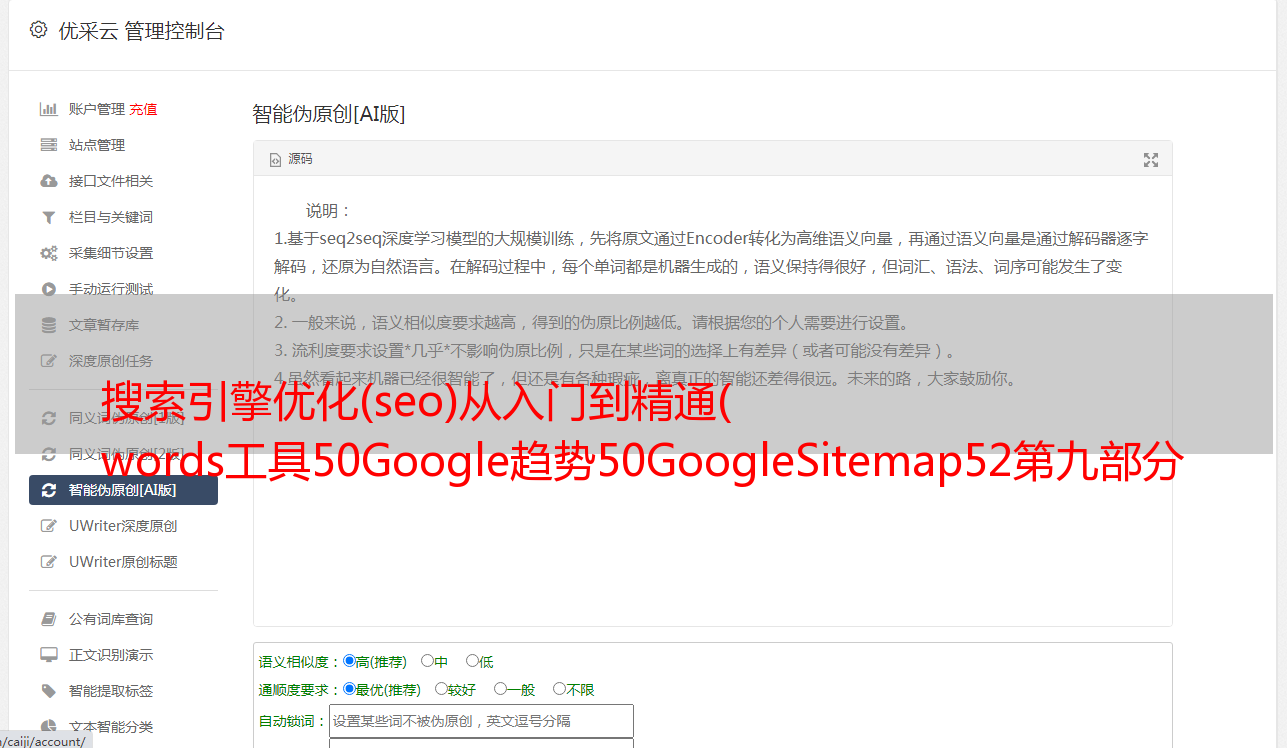Viewport: 1287px width, 748px height.
Task: Click the bar chart icon for 账户管理
Action: coord(48,109)
